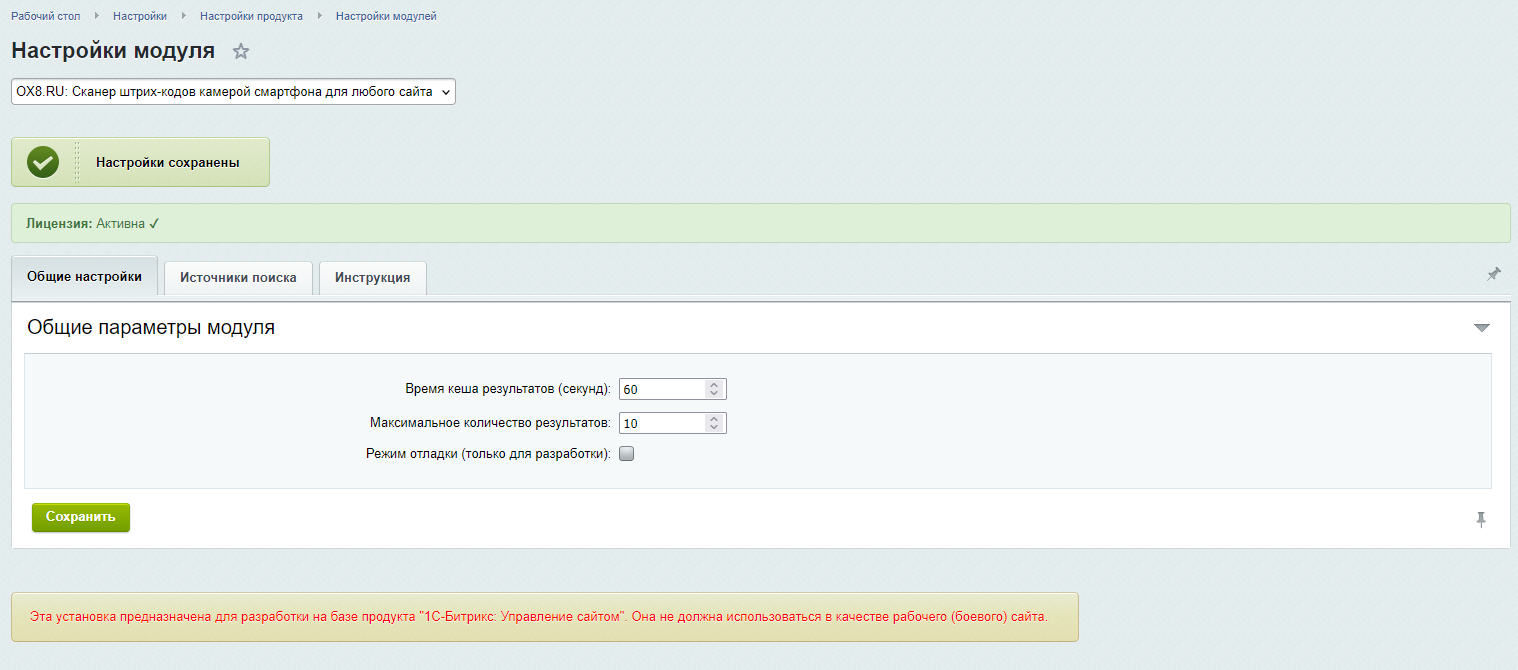The width and height of the screenshot is (1518, 670).
Task: Click the green checkmark icon of saved notification
Action: pos(43,162)
